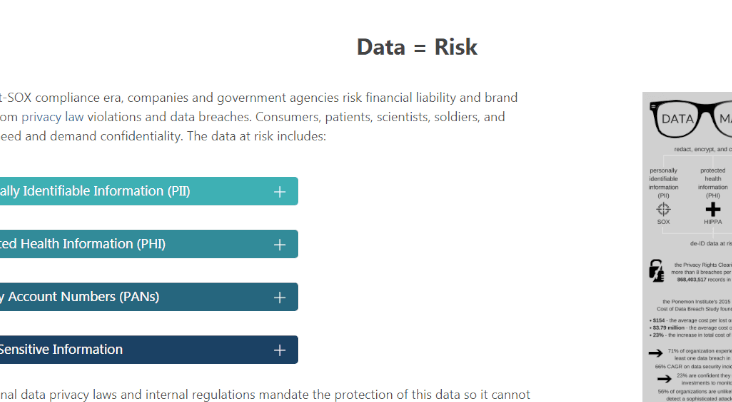732x402 pixels.
Task: Open the data masking infographic thumbnail
Action: 687,247
